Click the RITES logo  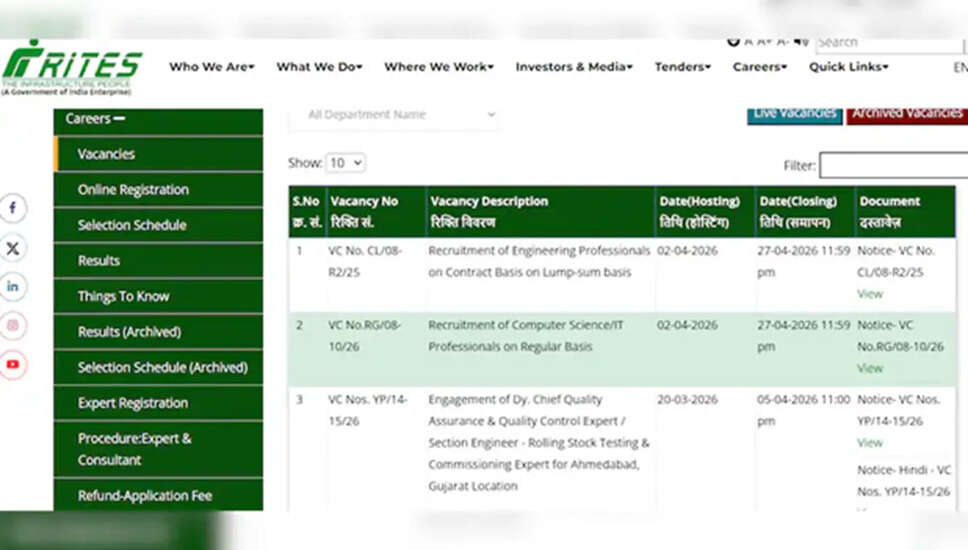coord(72,68)
